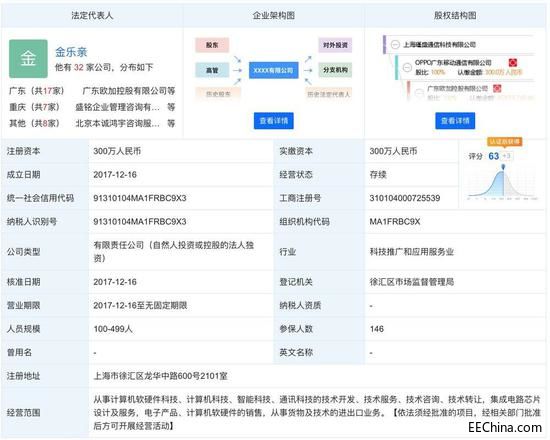Click the central XXXX有限公司 diagram box
The width and height of the screenshot is (550, 440).
274,70
